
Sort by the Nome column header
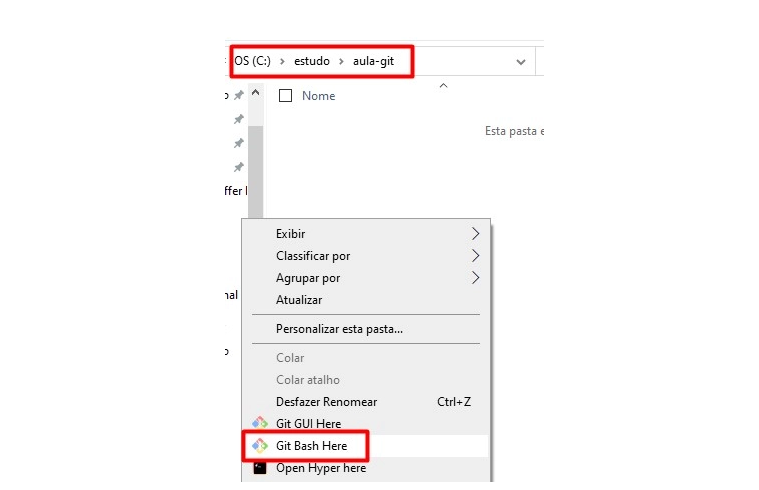(x=319, y=96)
